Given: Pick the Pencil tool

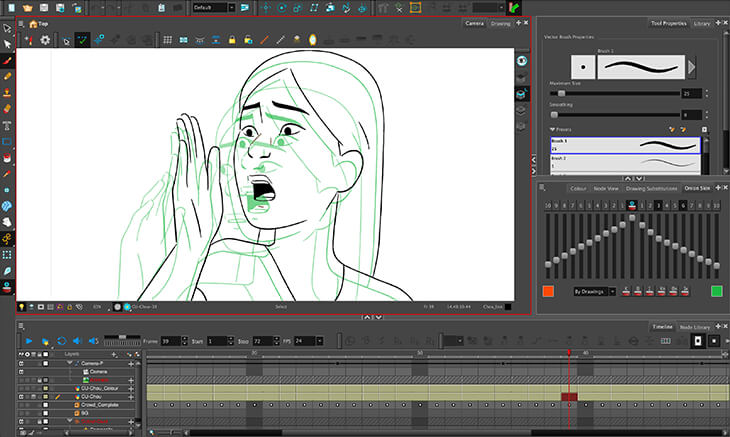Looking at the screenshot, I should pos(7,76).
